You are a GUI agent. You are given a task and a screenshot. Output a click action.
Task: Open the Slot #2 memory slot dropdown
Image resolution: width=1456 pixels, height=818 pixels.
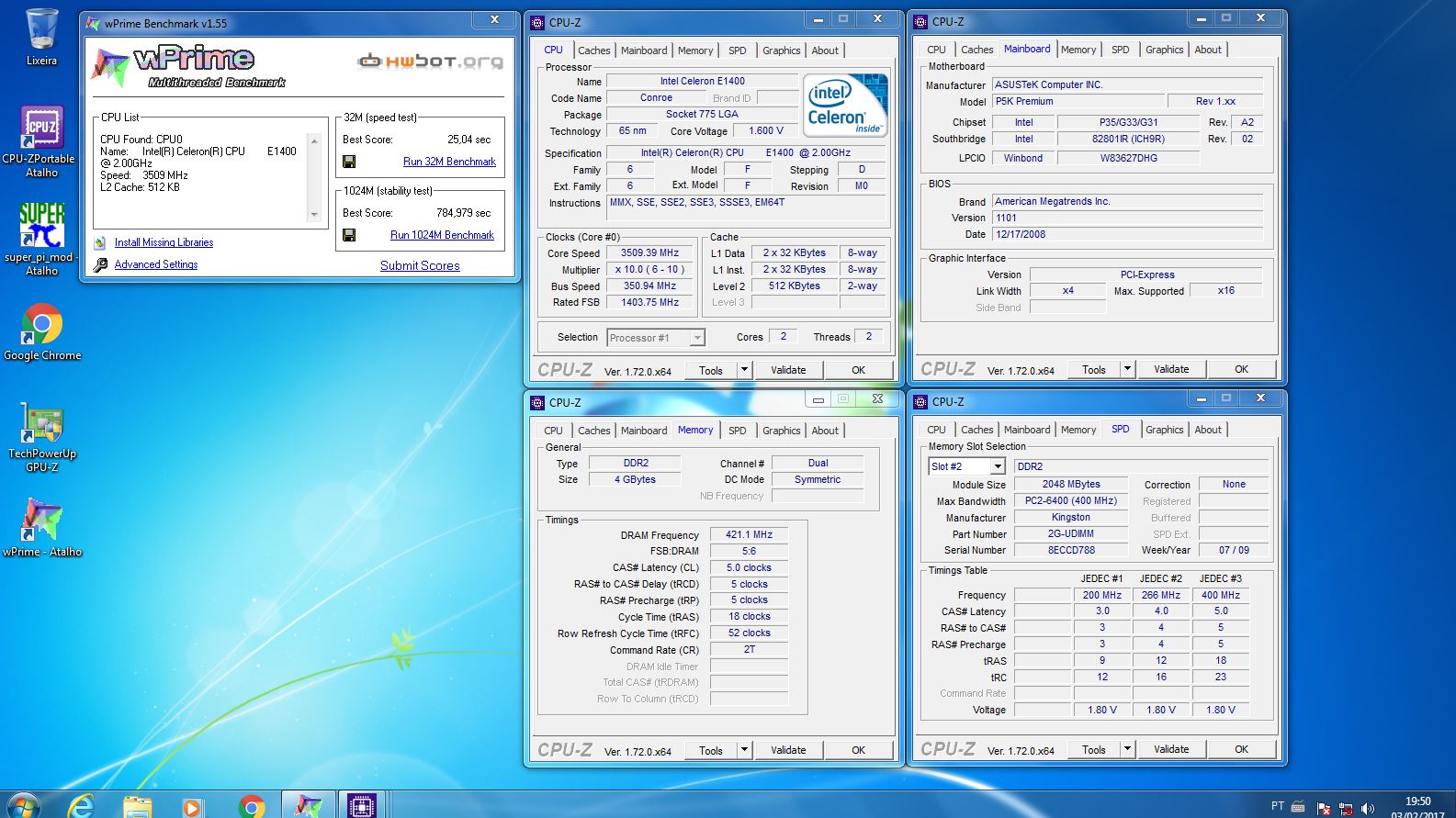pyautogui.click(x=997, y=466)
